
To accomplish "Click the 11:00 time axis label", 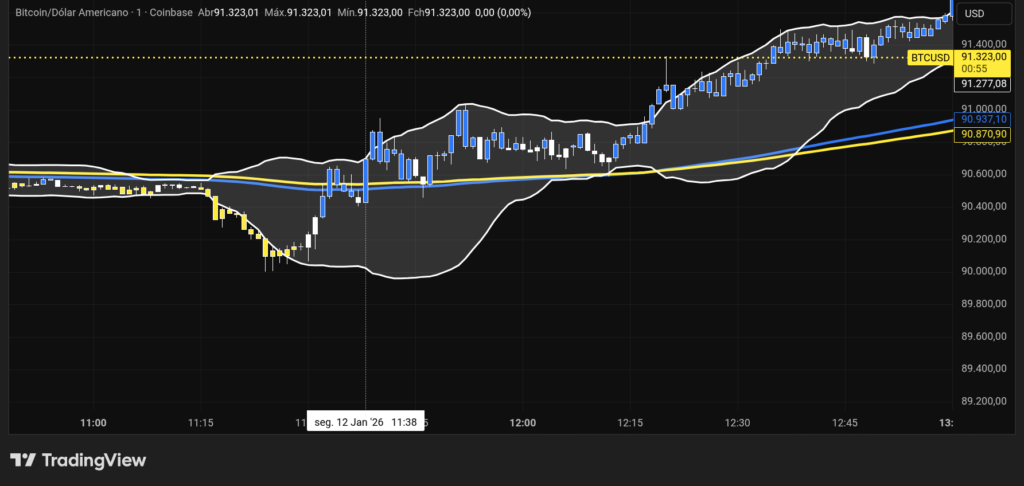I will [93, 423].
